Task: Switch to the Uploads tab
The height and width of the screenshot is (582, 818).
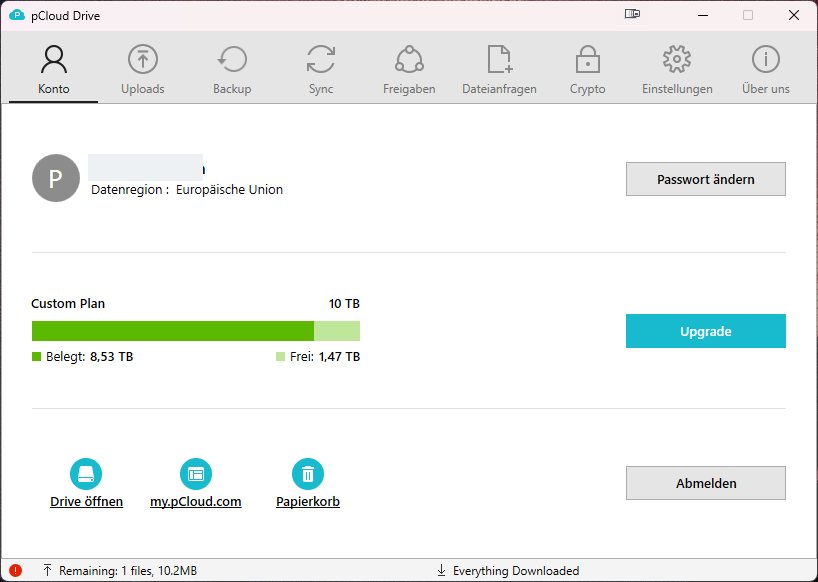Action: click(x=142, y=70)
